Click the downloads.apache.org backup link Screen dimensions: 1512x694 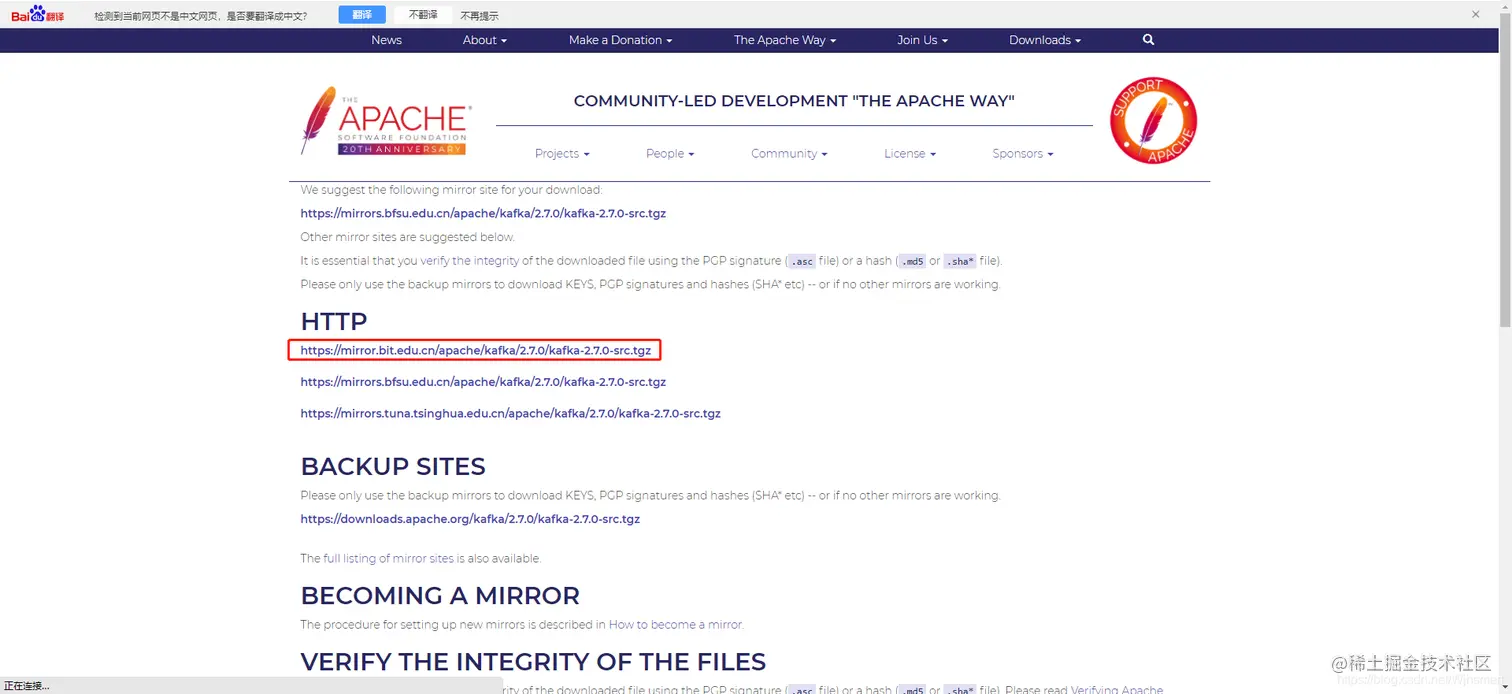click(x=470, y=519)
